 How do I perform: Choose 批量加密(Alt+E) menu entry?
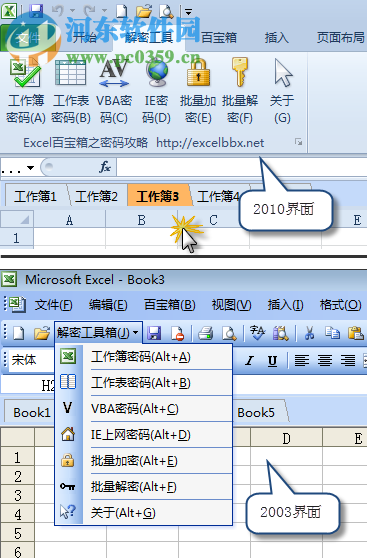[144, 461]
